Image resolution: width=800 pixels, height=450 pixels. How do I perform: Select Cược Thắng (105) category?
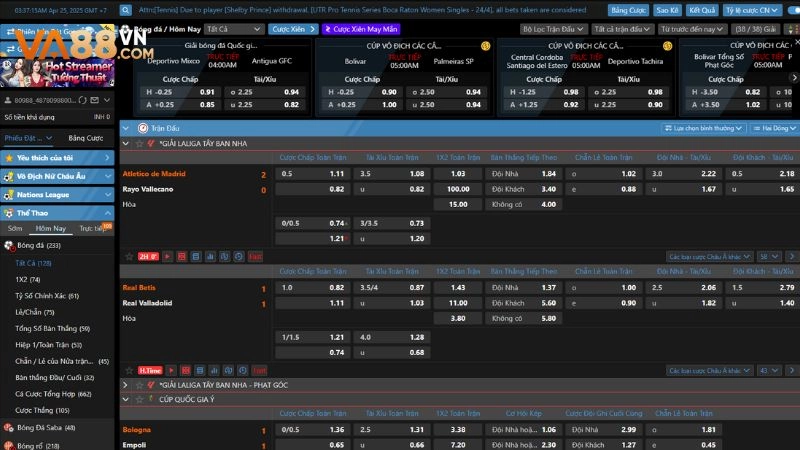click(x=42, y=410)
